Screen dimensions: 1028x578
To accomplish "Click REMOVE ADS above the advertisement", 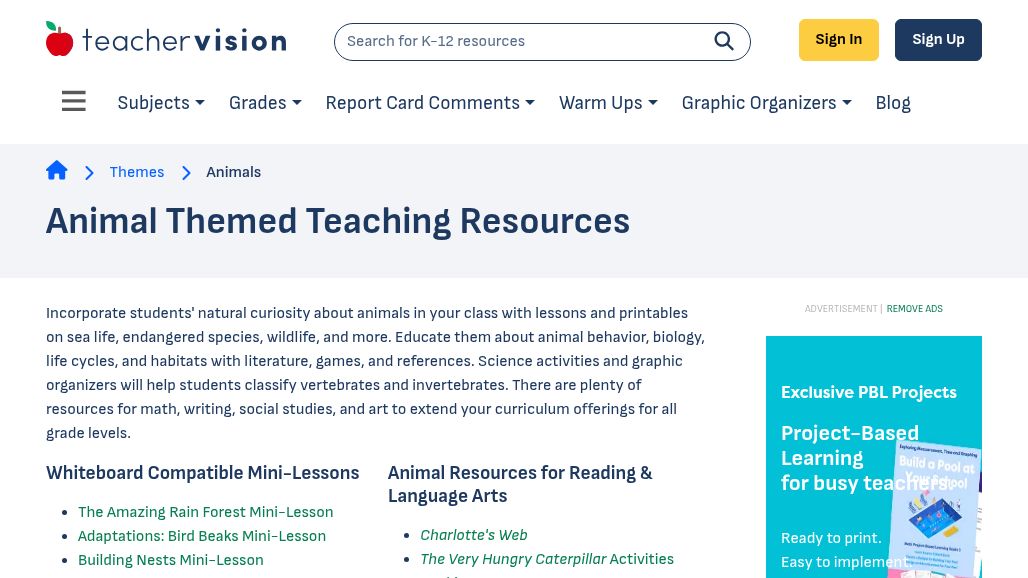I will 914,309.
